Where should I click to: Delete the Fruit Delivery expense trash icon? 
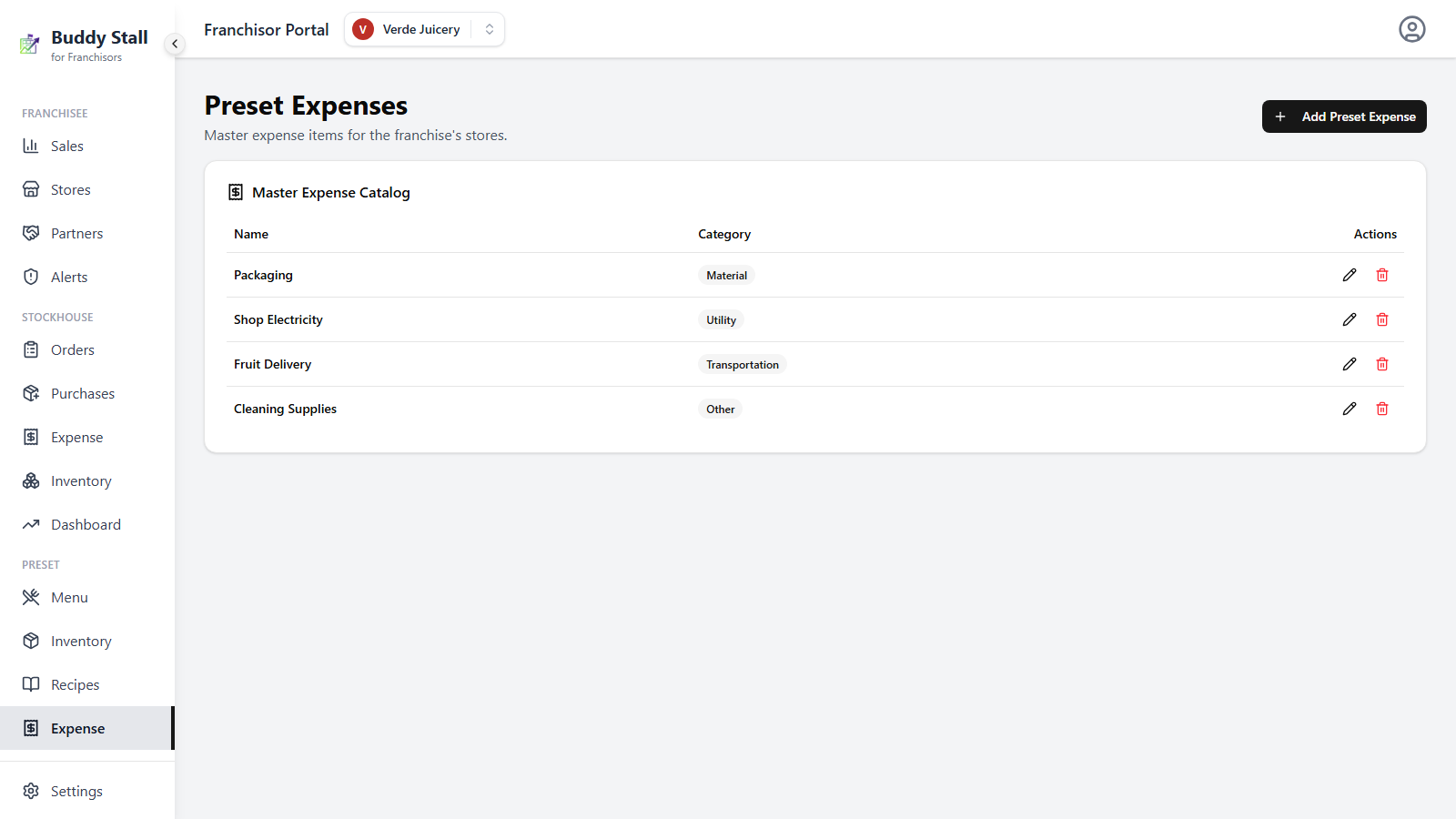click(x=1382, y=364)
